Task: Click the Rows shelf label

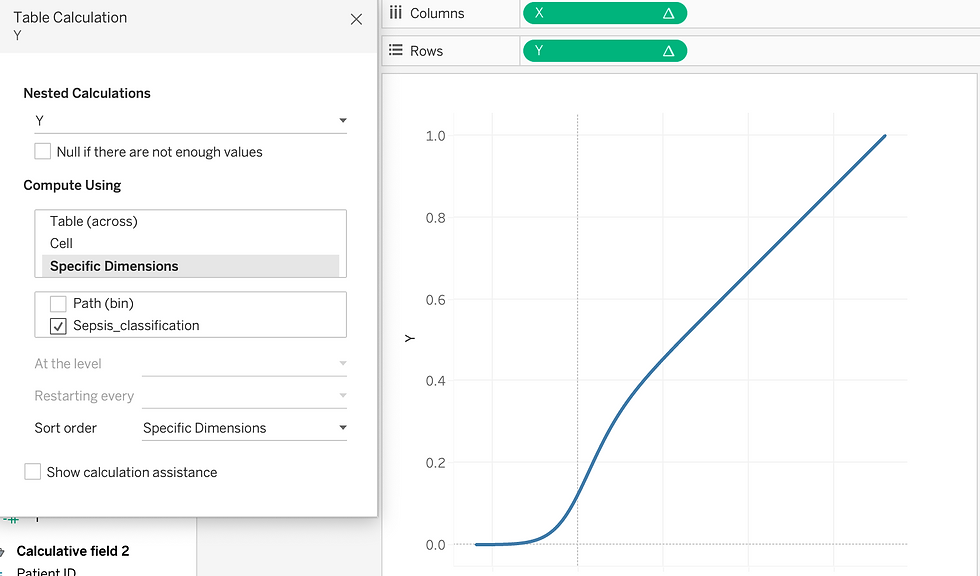Action: coord(426,51)
